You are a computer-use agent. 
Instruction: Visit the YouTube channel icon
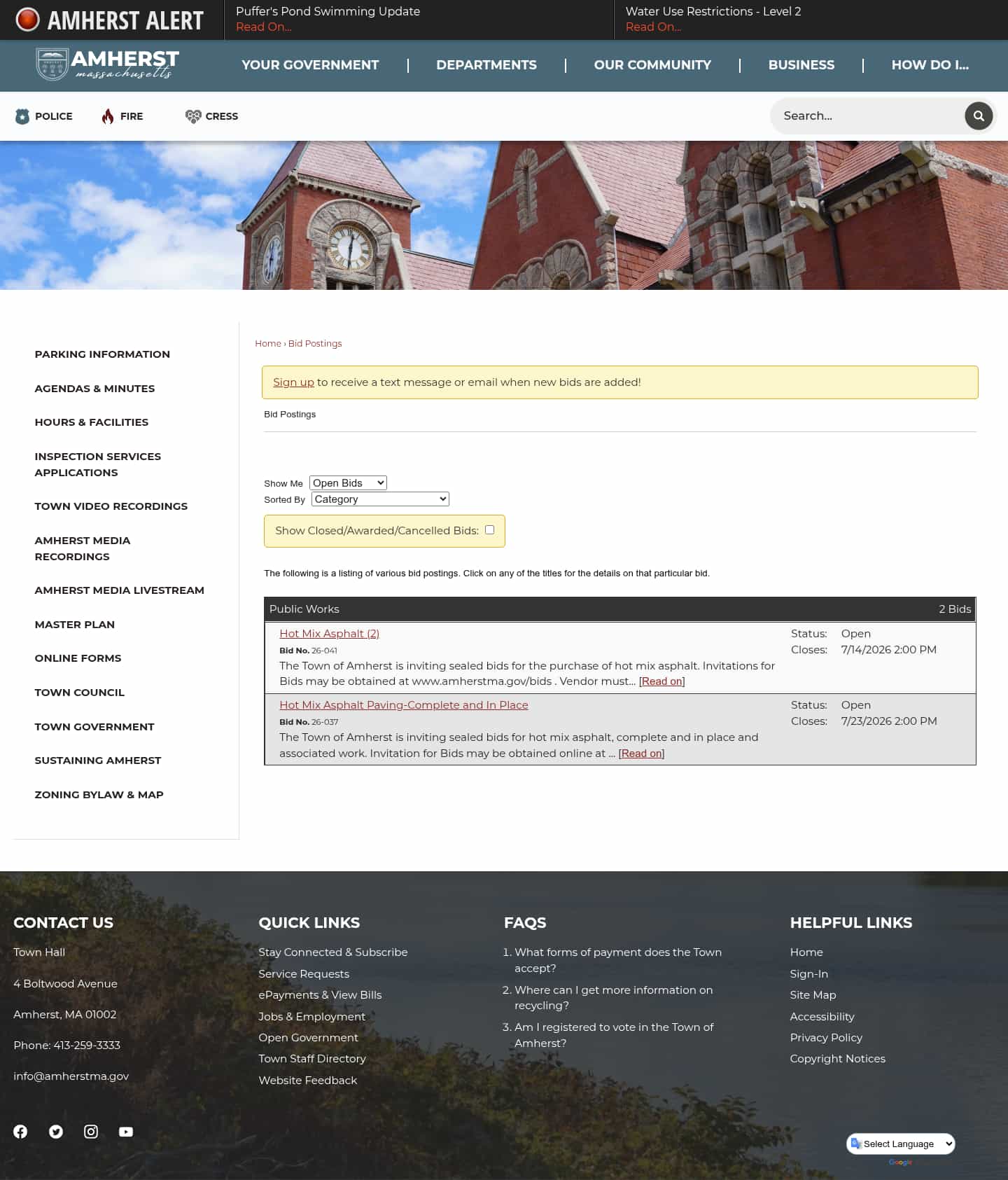pyautogui.click(x=126, y=1132)
